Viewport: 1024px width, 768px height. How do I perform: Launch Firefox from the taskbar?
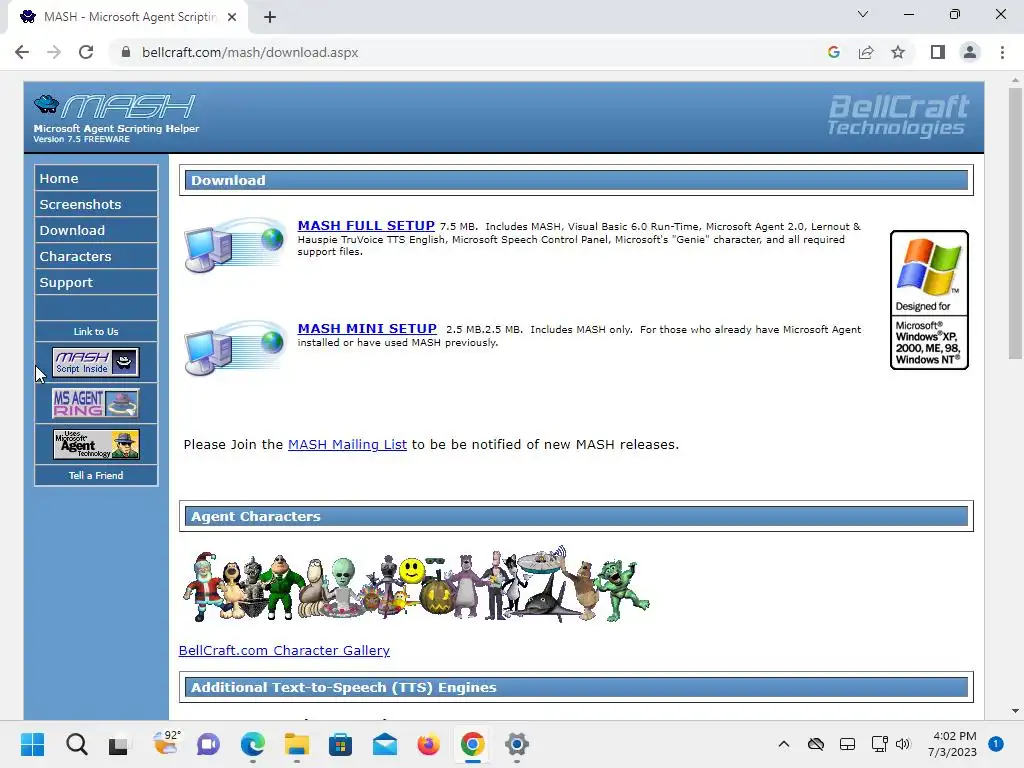click(428, 744)
